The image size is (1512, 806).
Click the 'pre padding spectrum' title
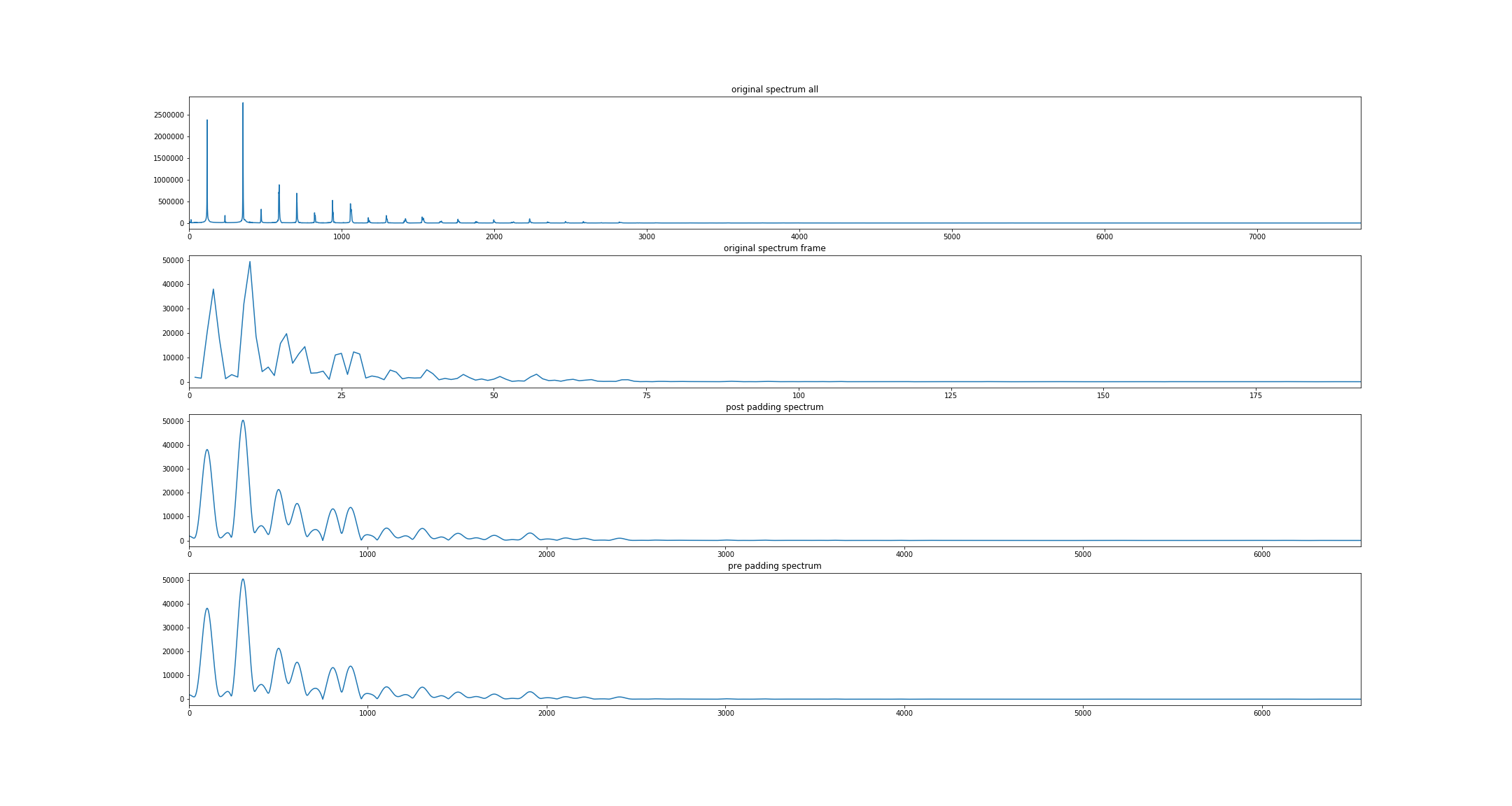point(774,566)
